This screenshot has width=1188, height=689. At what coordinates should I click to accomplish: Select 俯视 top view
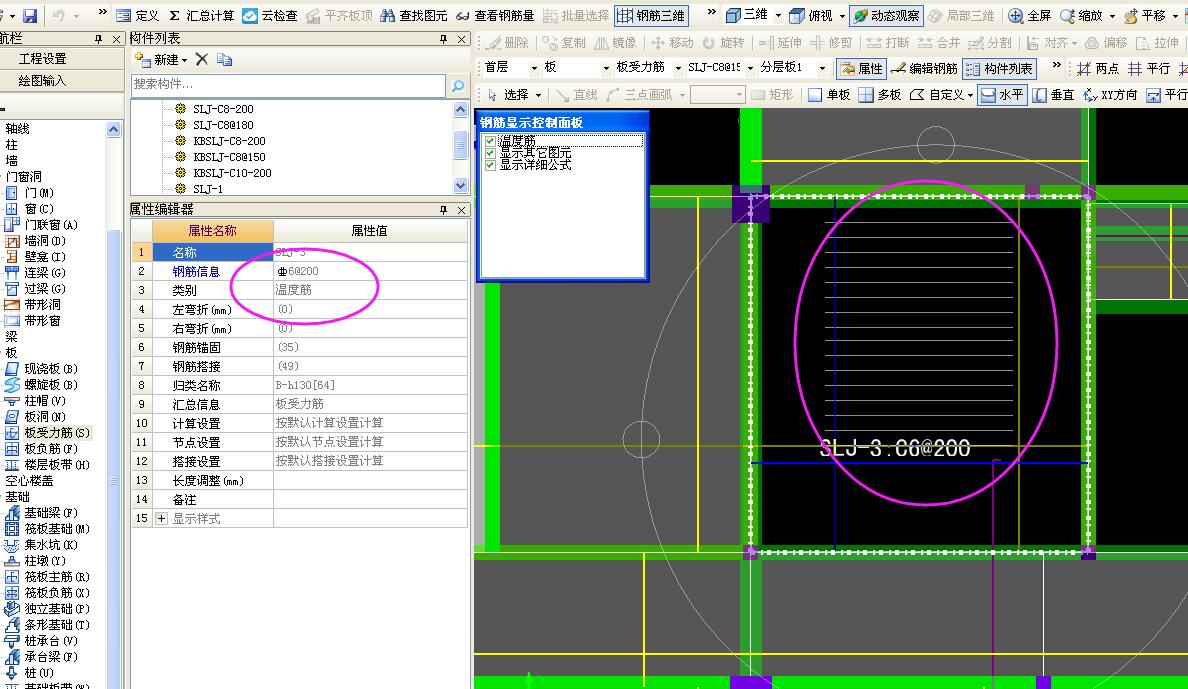[x=811, y=15]
